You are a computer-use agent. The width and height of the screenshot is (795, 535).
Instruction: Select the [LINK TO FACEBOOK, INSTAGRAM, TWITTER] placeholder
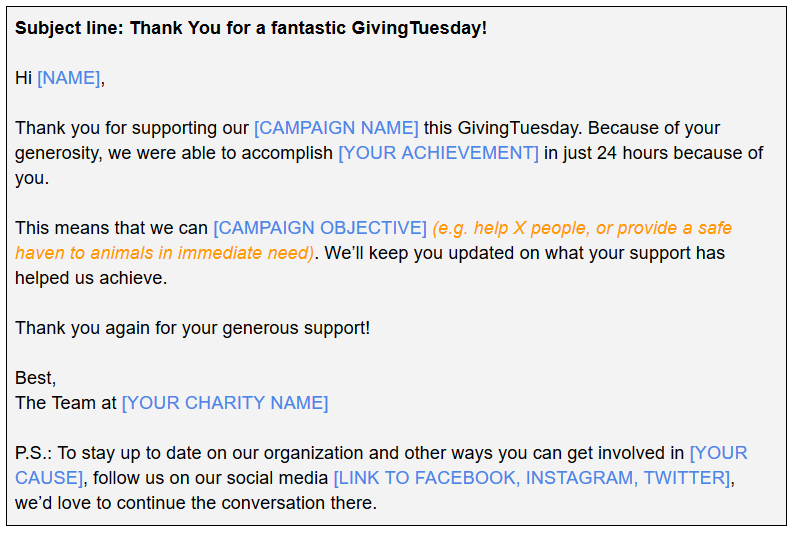(x=532, y=478)
